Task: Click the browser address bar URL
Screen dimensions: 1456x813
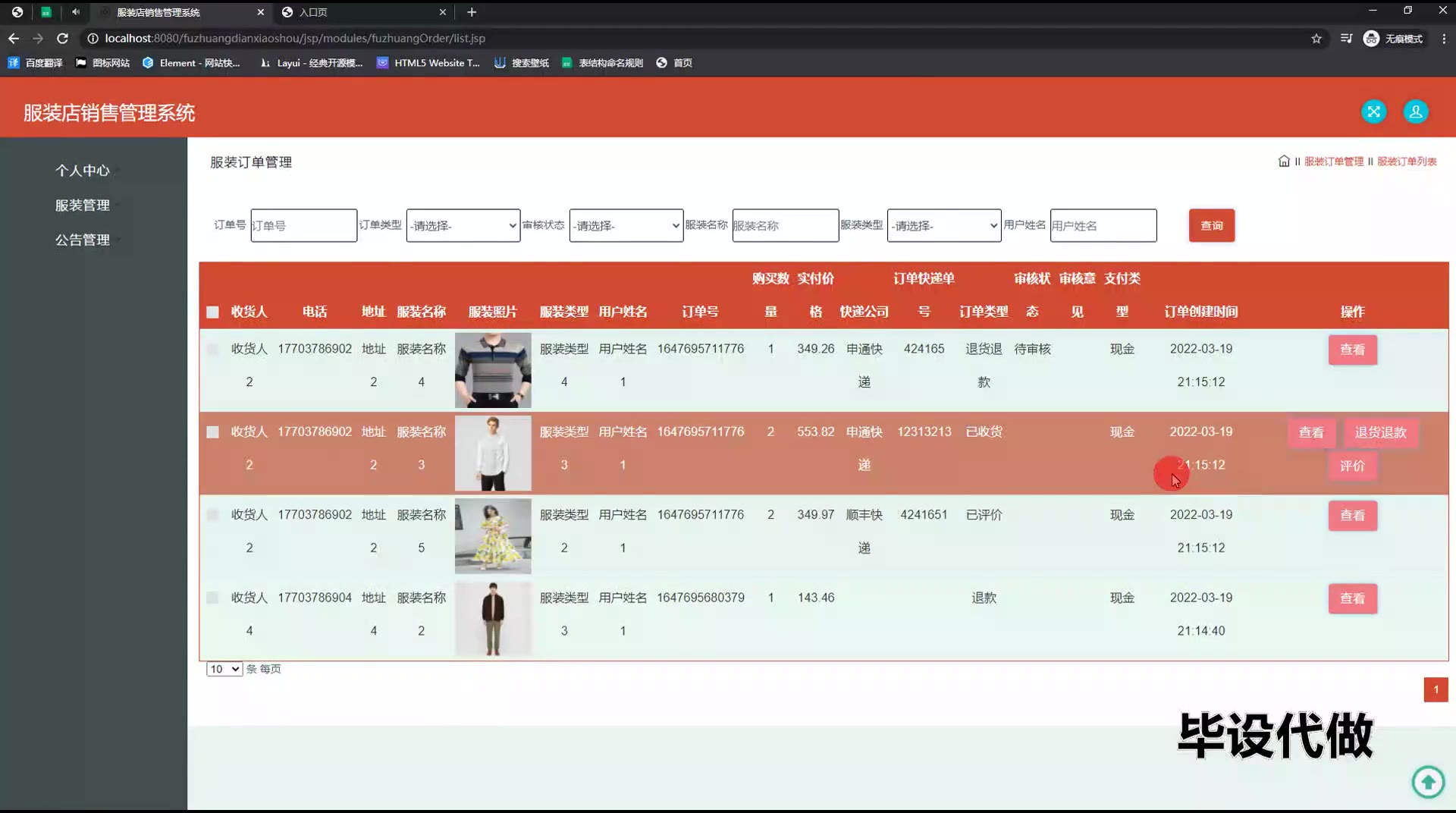Action: [x=295, y=38]
